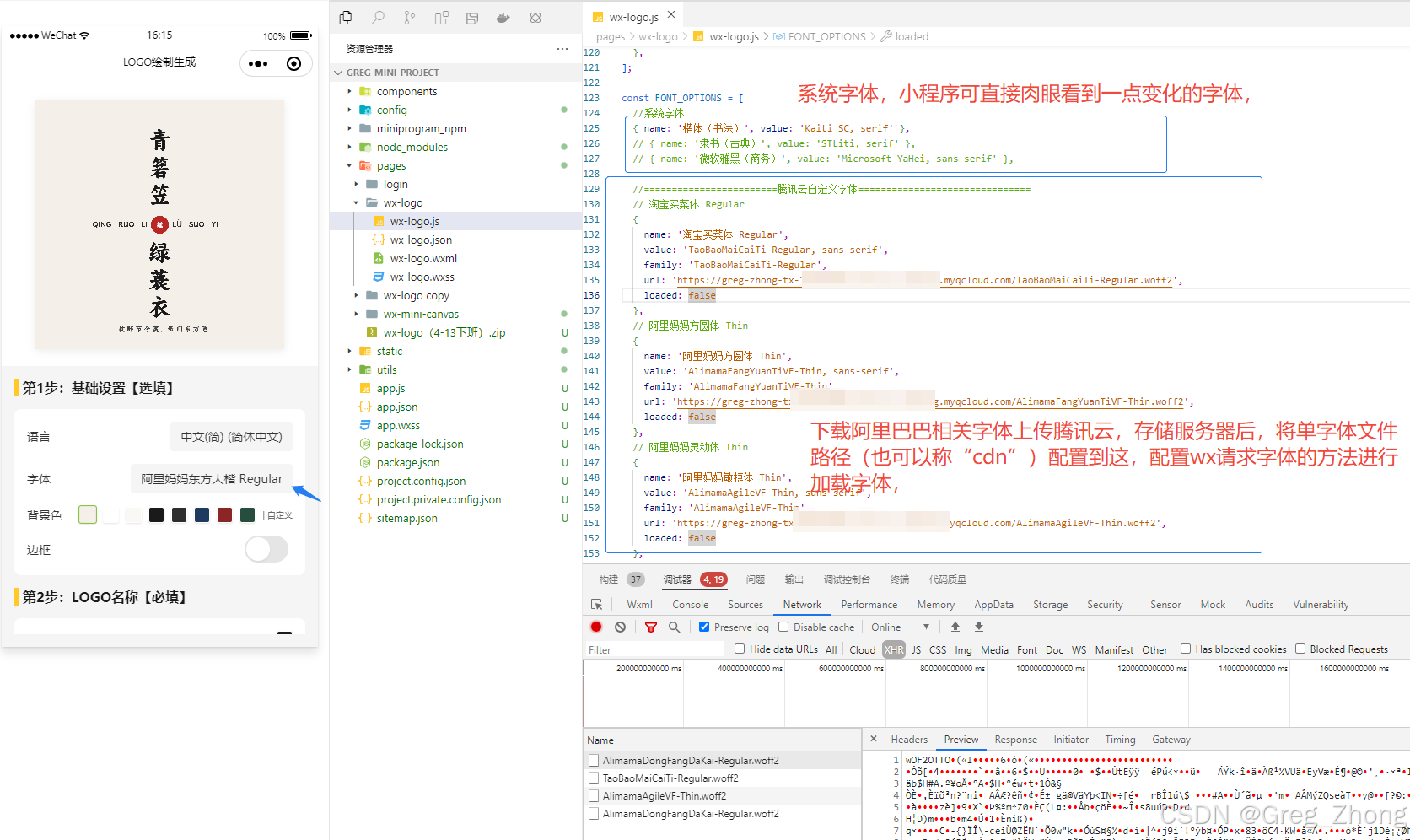
Task: Open the Extensions blocks icon
Action: [x=441, y=18]
